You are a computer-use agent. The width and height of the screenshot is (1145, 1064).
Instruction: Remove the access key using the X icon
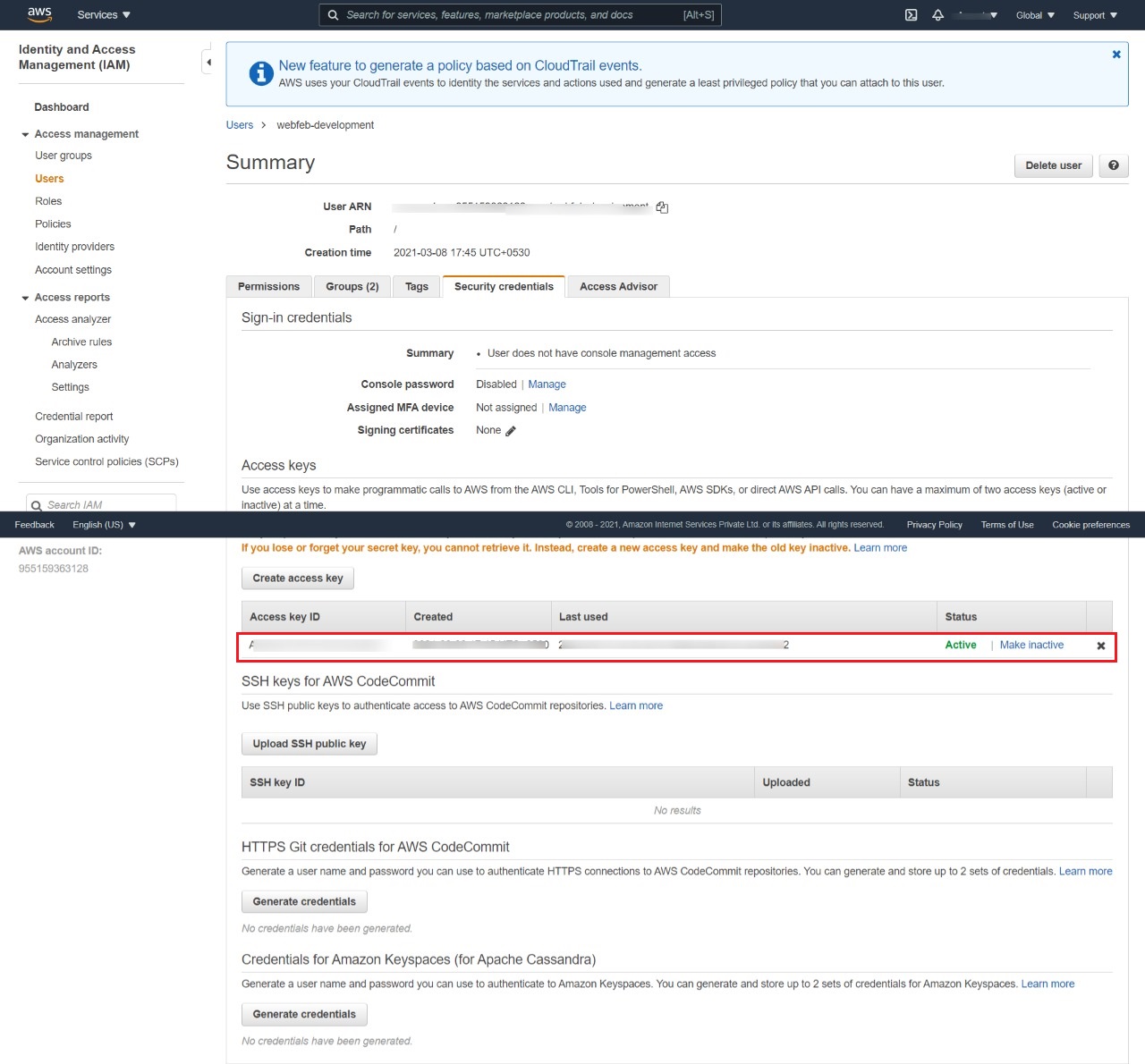point(1099,645)
